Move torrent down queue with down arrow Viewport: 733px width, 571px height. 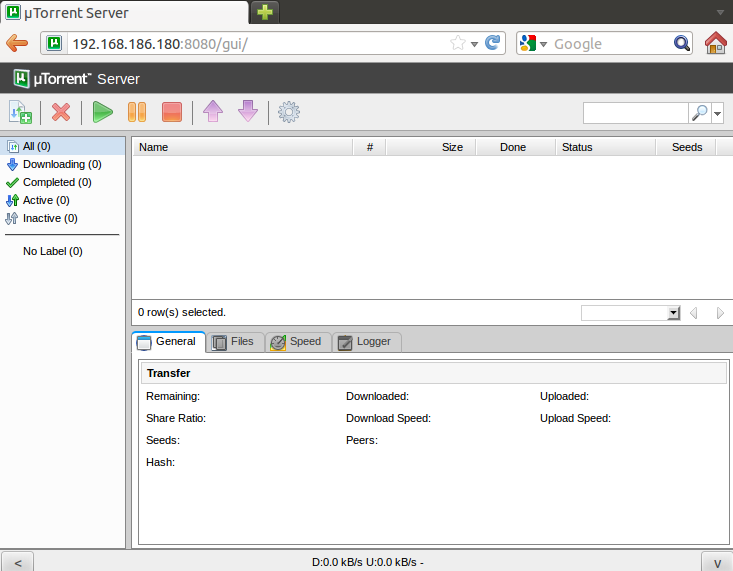point(248,111)
